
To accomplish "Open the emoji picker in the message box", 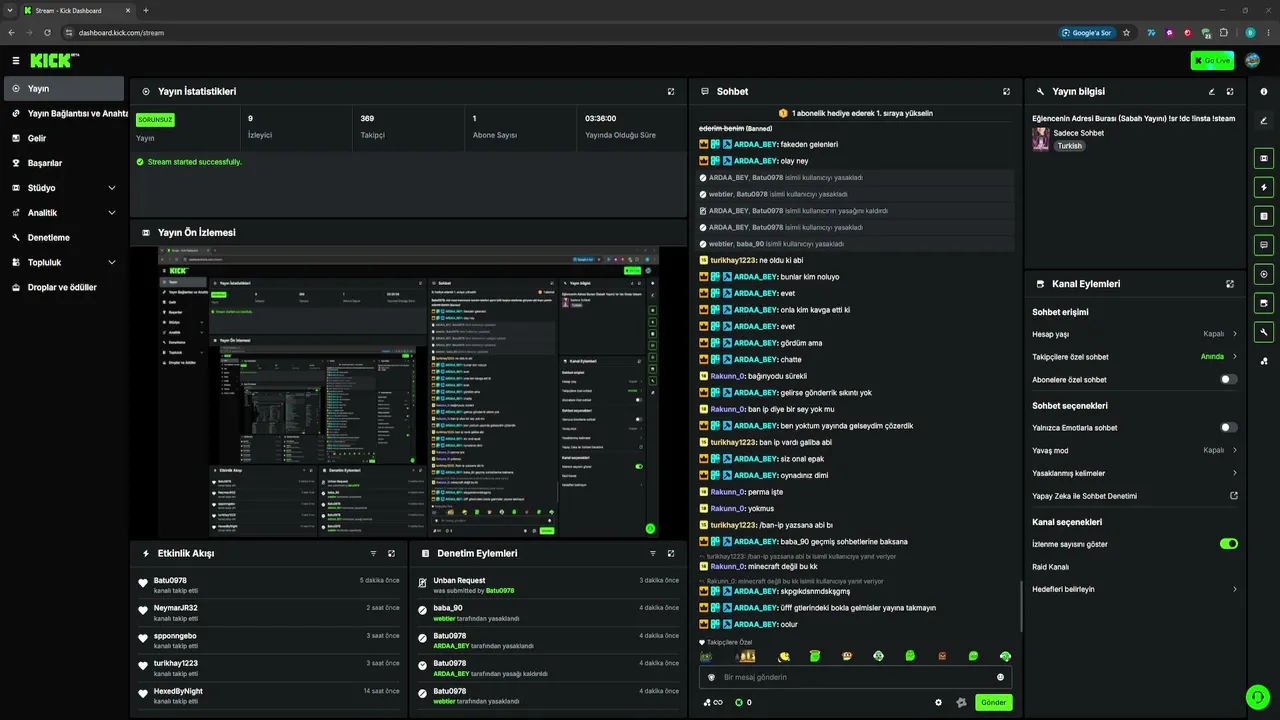I will coord(1000,677).
